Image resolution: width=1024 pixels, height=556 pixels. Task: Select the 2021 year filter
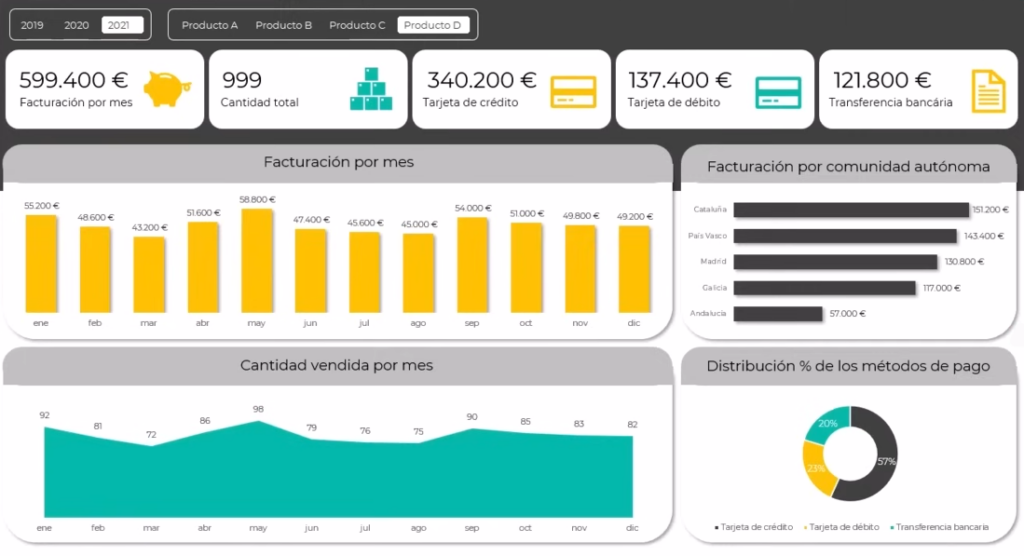(x=122, y=25)
